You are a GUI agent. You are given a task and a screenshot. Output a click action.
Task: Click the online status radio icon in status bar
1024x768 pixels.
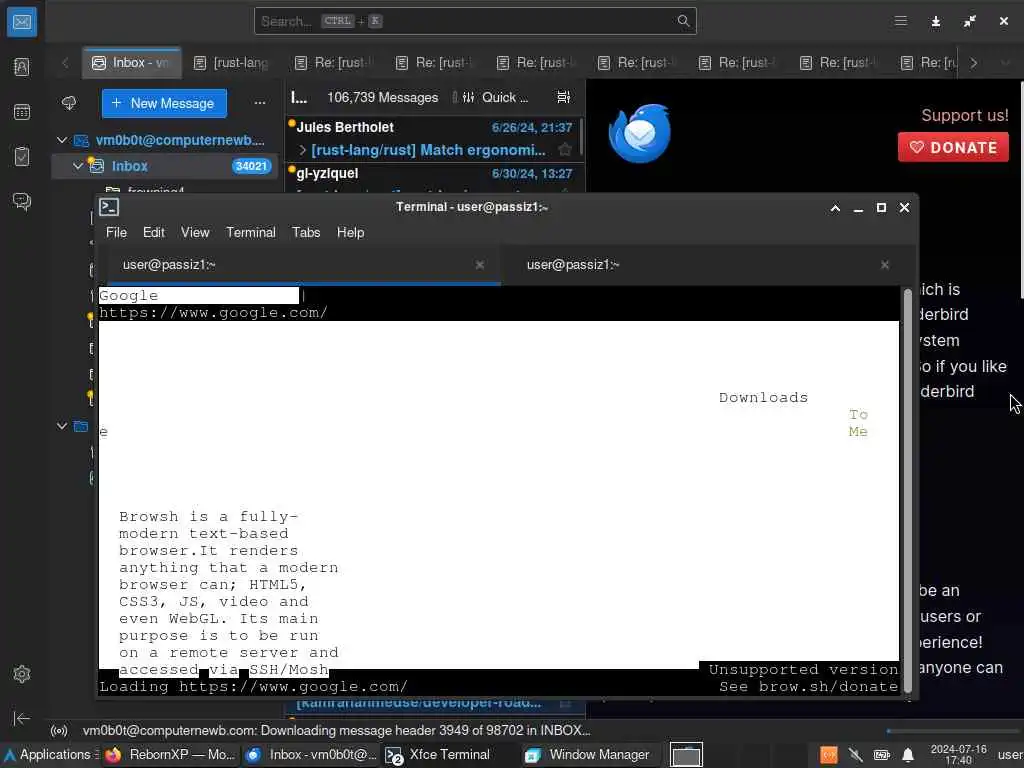[x=59, y=731]
